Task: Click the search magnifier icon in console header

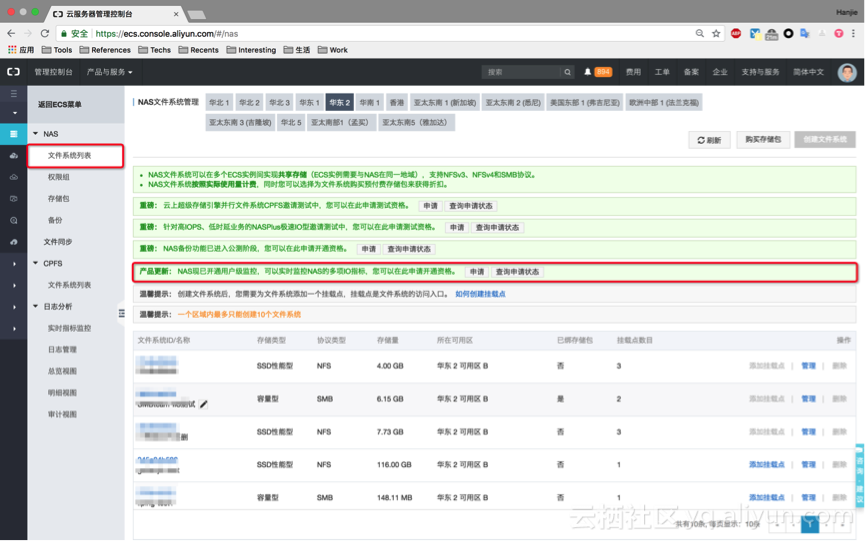Action: (x=567, y=72)
